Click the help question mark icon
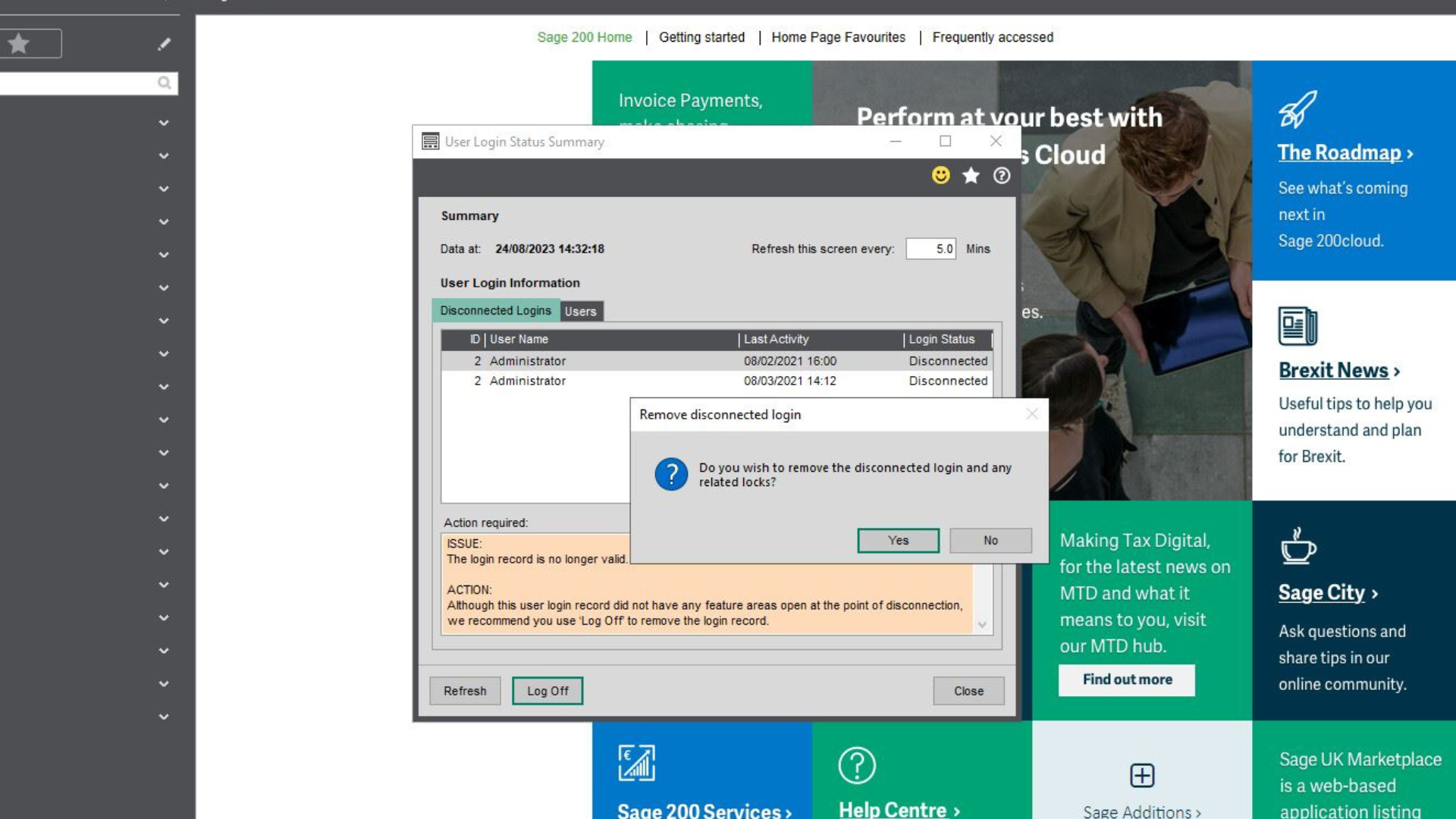This screenshot has height=819, width=1456. click(1000, 176)
